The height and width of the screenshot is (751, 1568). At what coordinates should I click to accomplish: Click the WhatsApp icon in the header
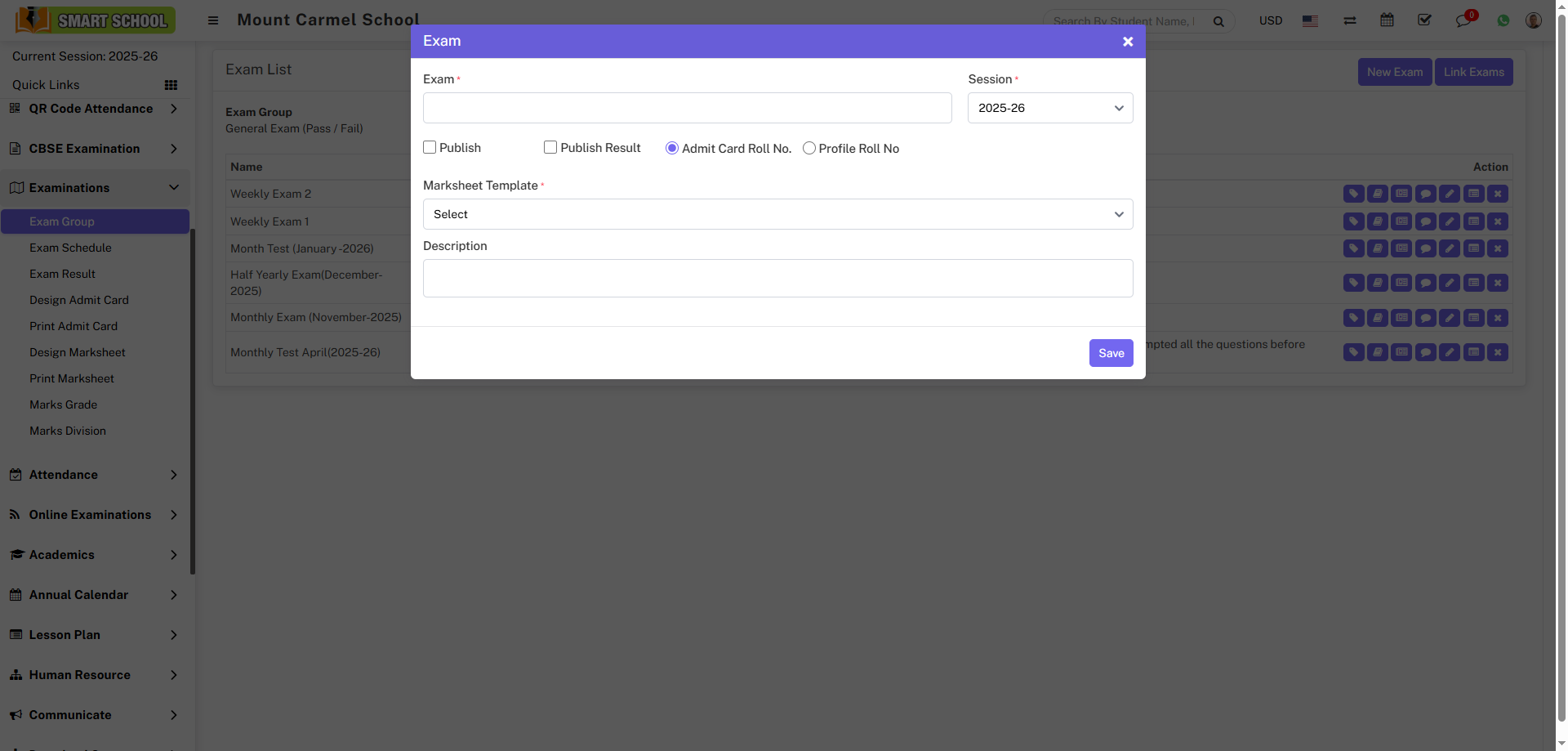click(x=1503, y=20)
